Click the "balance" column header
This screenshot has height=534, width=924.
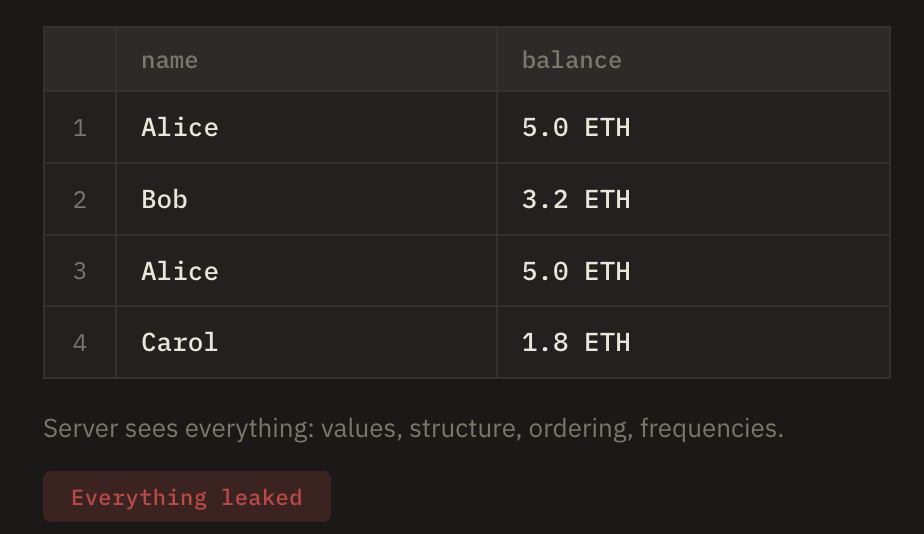(571, 60)
